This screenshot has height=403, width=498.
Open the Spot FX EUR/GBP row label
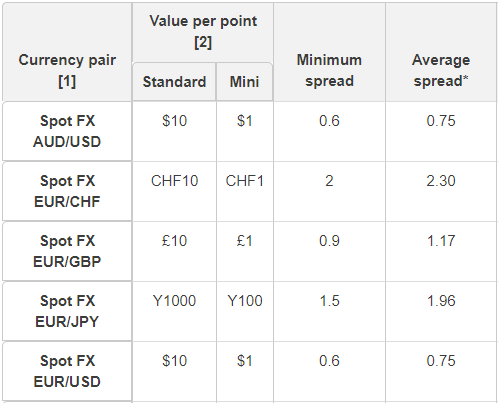point(67,251)
